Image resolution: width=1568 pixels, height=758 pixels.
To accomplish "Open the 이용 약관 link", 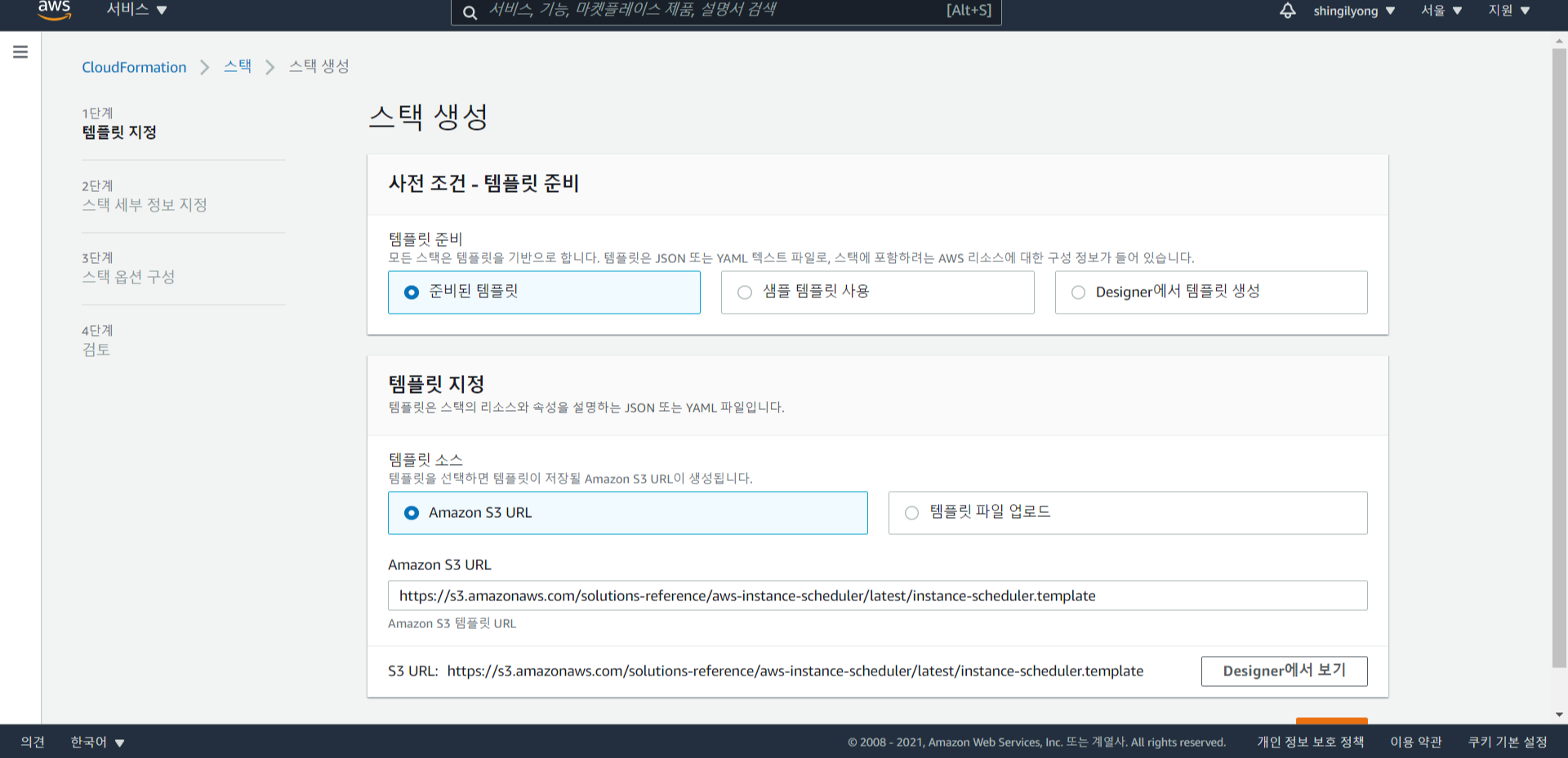I will pyautogui.click(x=1416, y=742).
